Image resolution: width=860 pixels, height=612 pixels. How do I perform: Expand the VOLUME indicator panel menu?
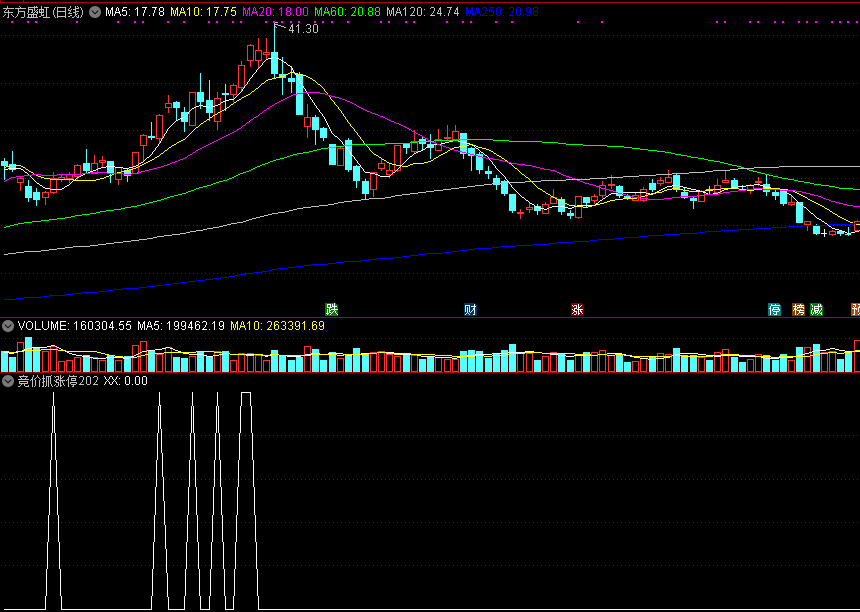tap(8, 326)
